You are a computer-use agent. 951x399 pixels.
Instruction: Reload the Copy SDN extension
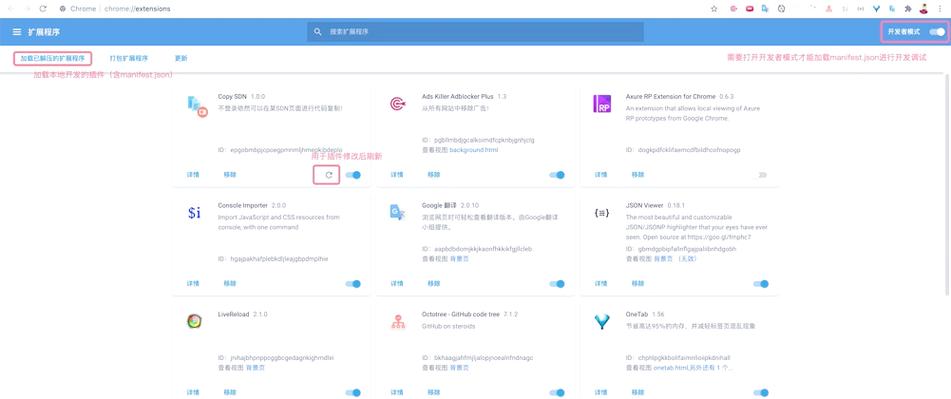(329, 175)
